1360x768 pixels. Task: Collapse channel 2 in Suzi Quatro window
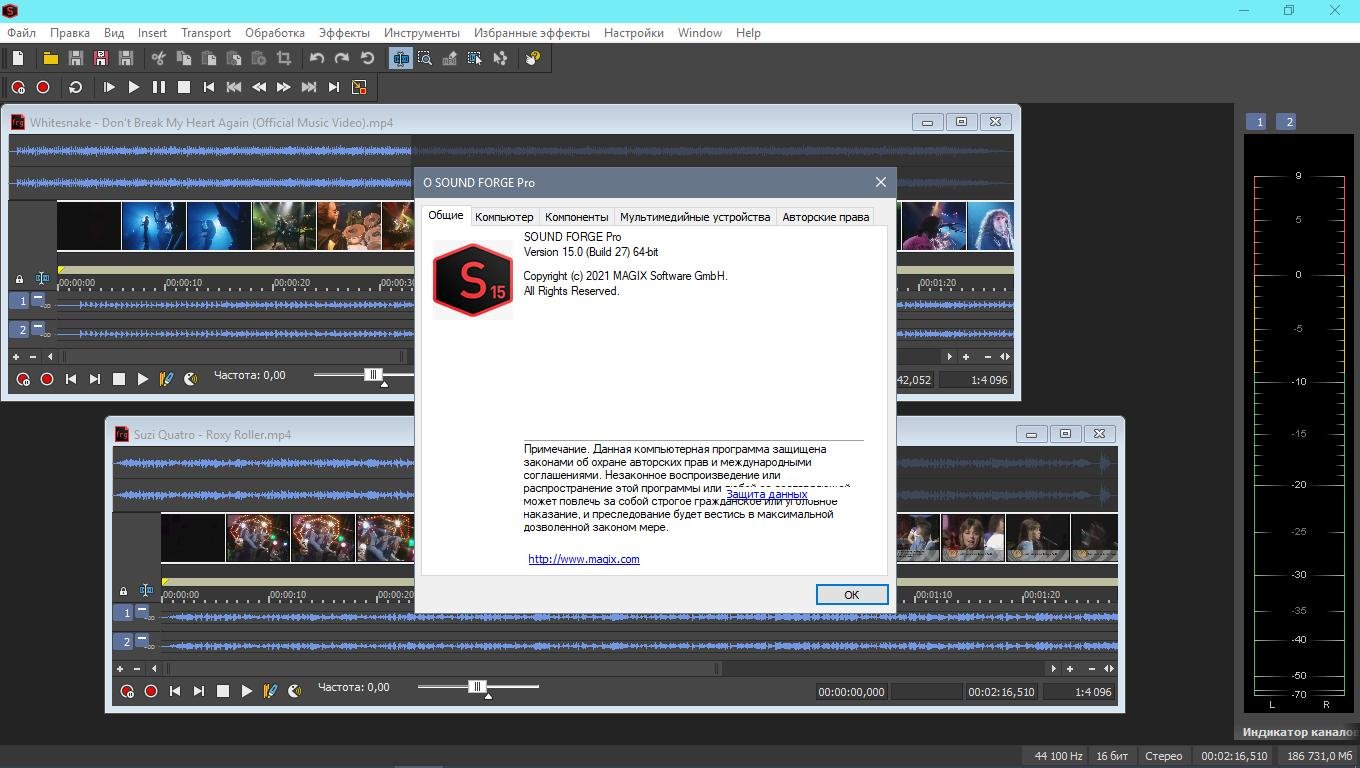coord(142,639)
